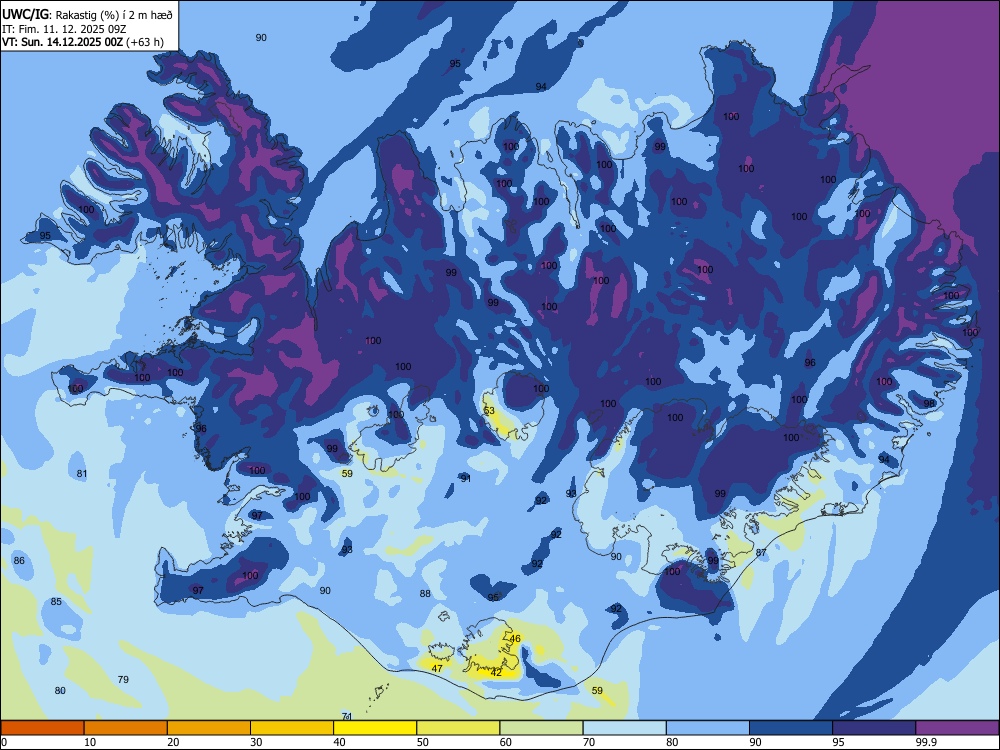Viewport: 1000px width, 750px height.
Task: Click the legend tick label 50
Action: 422,742
